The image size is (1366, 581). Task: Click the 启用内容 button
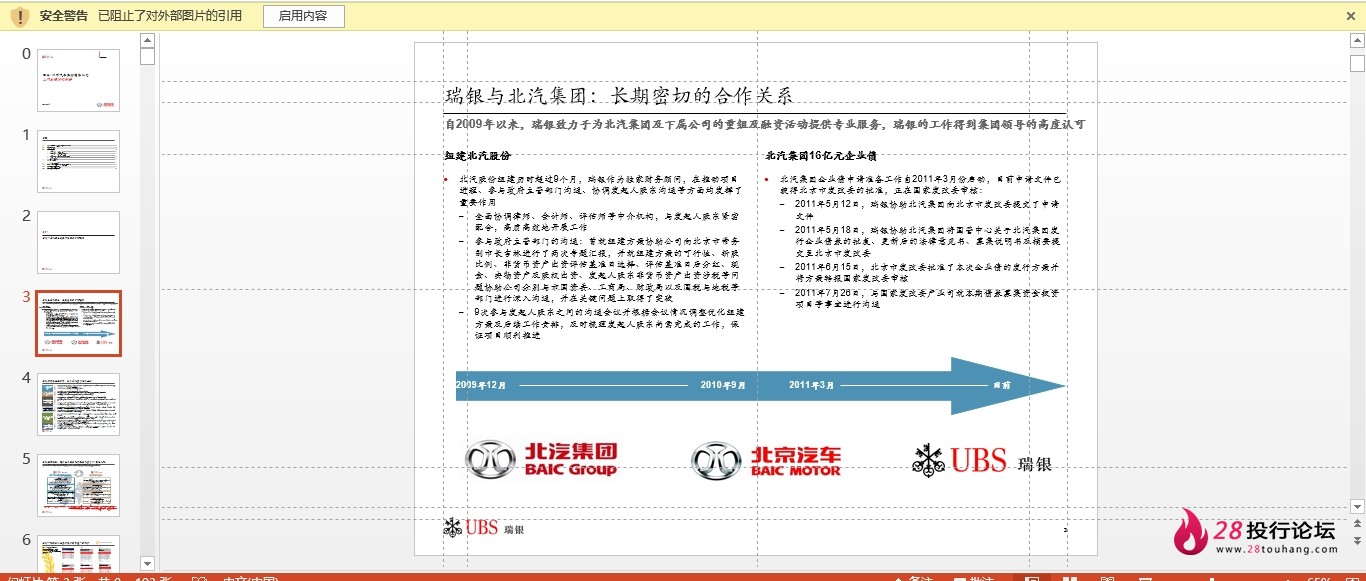303,16
